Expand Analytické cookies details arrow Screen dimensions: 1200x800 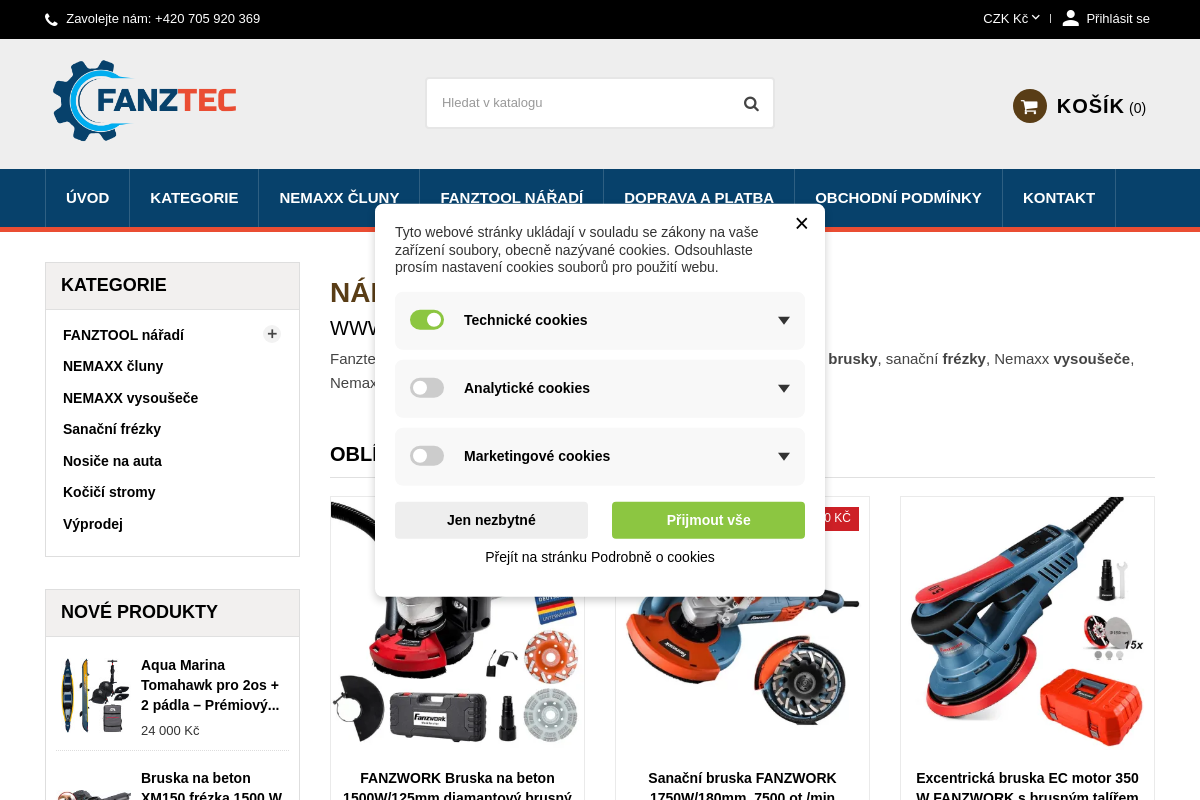(x=784, y=389)
